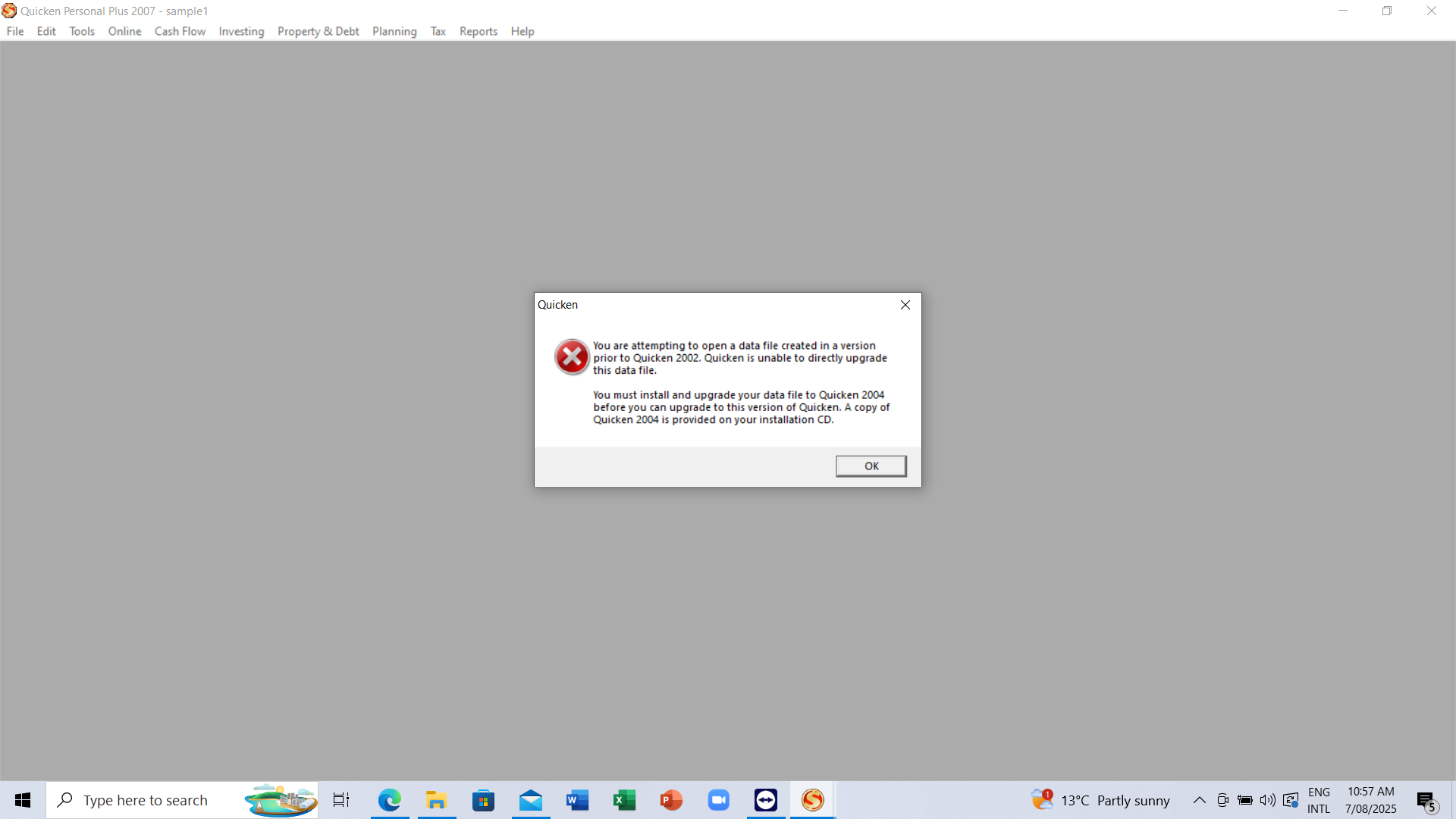The width and height of the screenshot is (1456, 819).
Task: Click OK in the Quicken error dialog
Action: tap(871, 466)
